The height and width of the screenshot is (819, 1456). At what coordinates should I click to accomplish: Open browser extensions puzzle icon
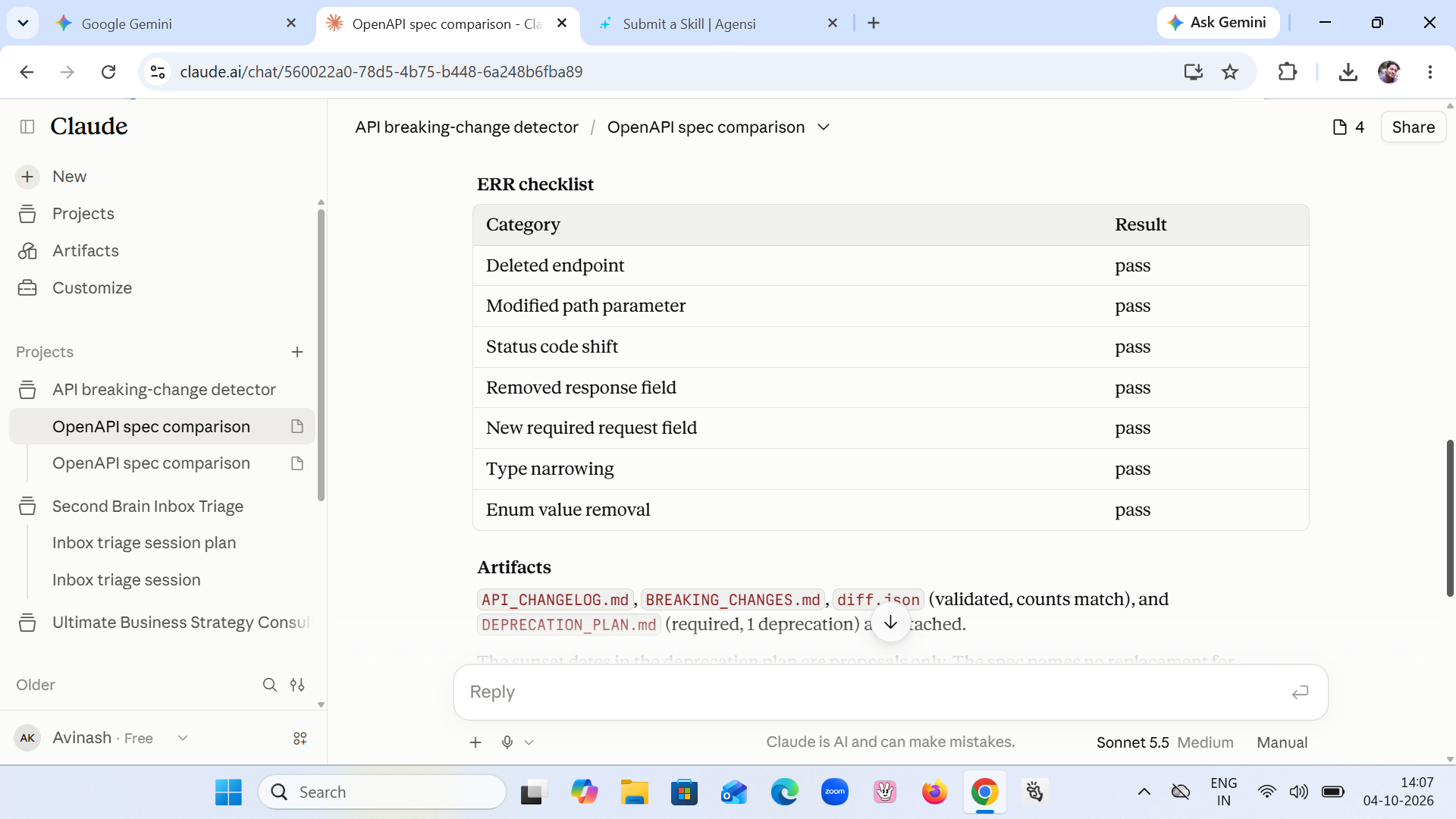1287,72
